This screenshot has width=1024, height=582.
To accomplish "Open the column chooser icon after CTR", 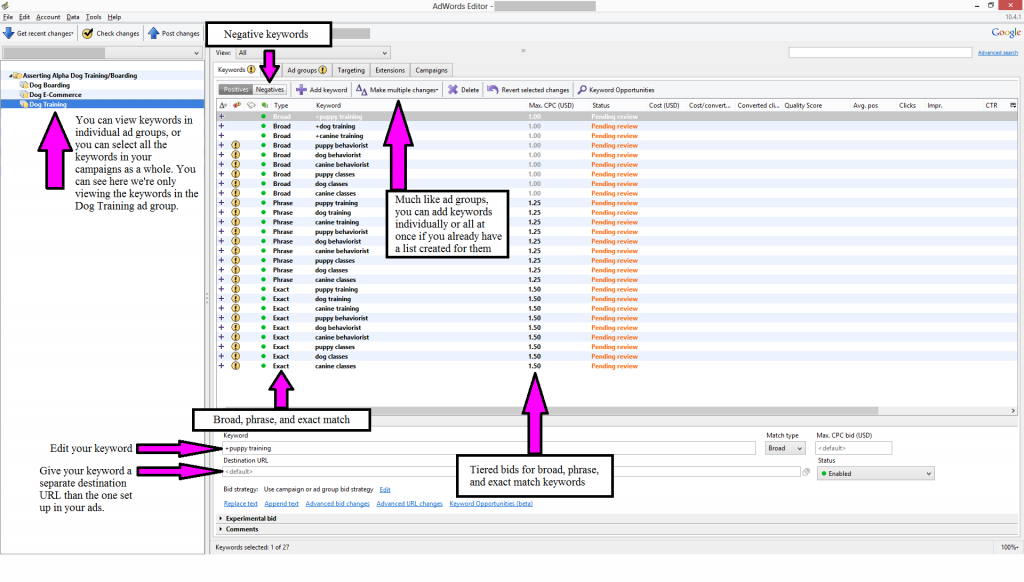I will [x=1013, y=105].
